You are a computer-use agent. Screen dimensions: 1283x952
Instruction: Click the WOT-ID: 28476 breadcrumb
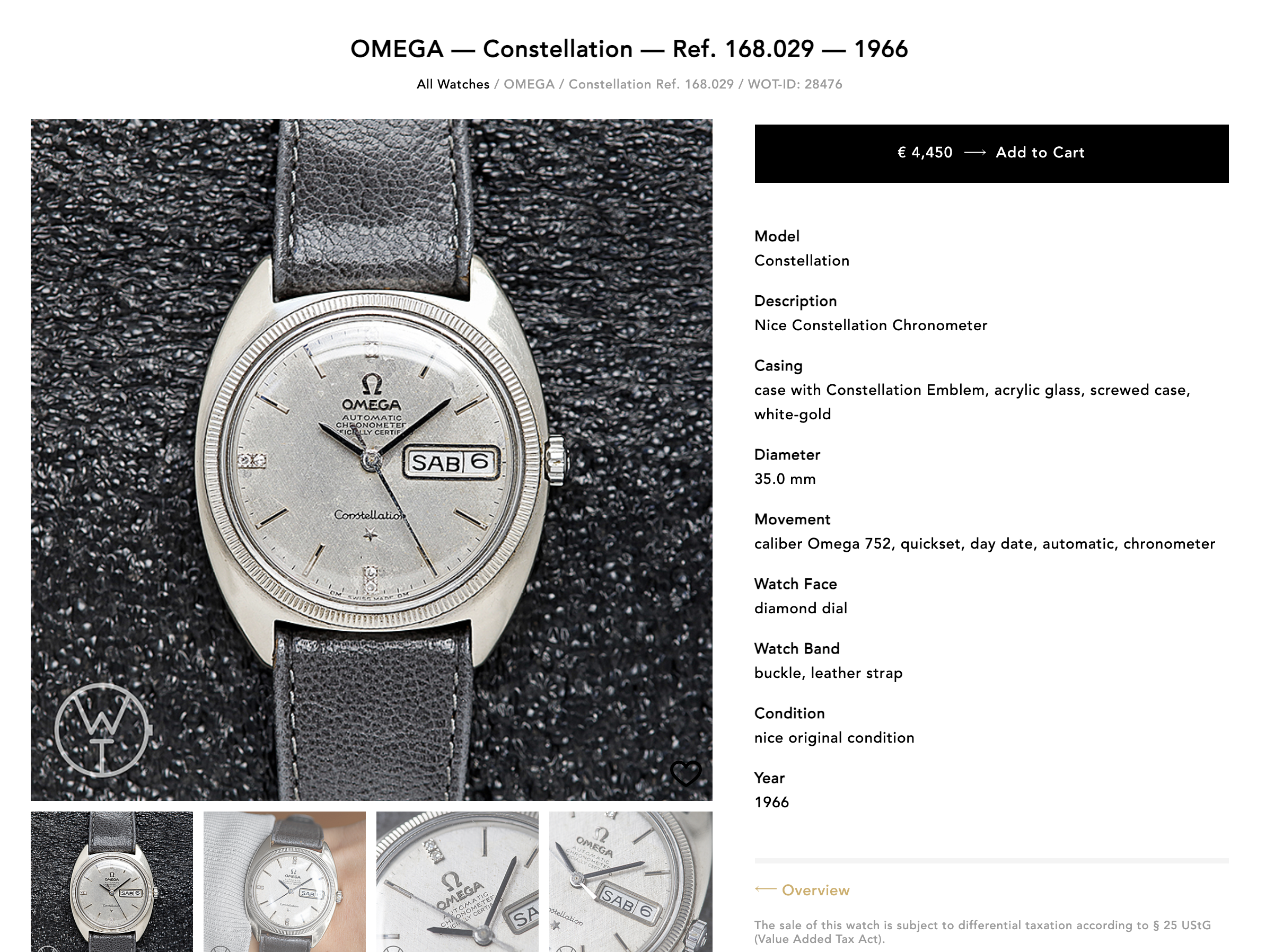pos(794,84)
